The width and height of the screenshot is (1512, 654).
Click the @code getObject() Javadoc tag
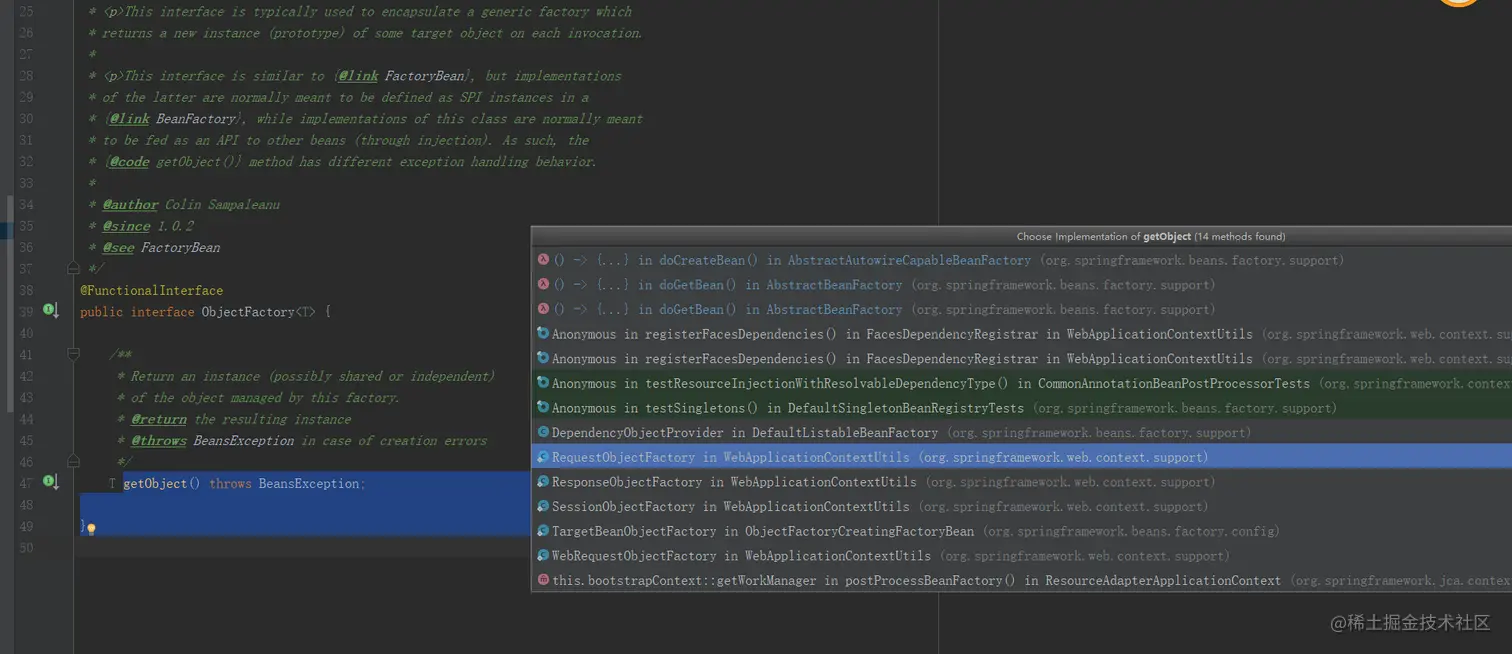(175, 162)
